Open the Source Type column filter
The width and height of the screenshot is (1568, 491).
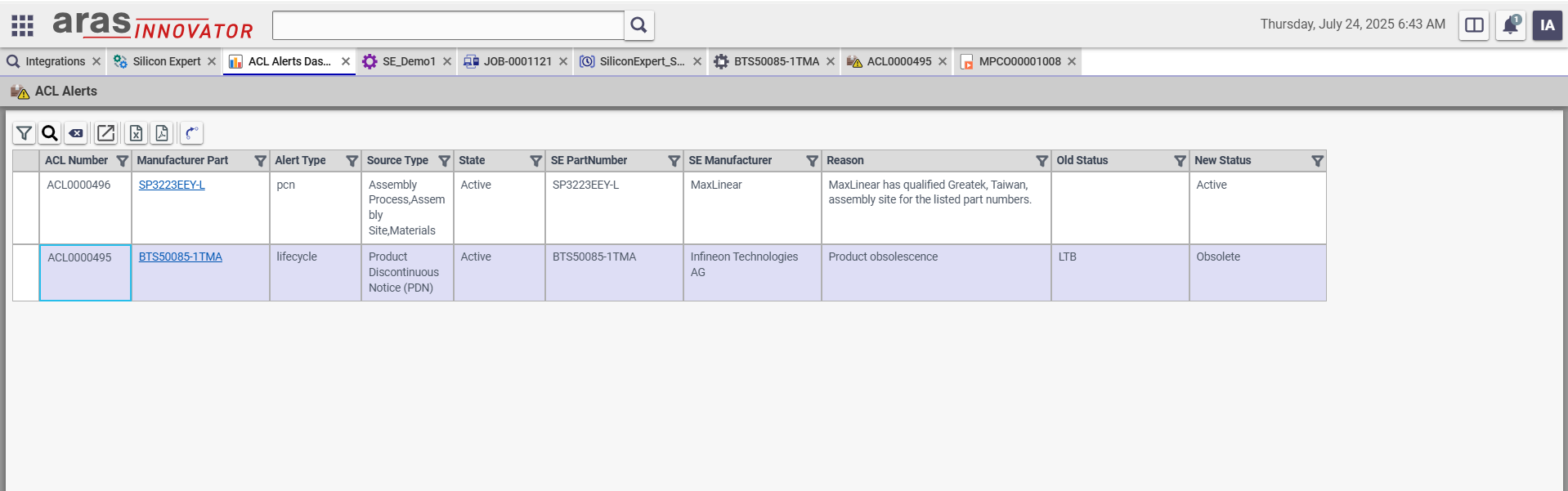click(445, 161)
